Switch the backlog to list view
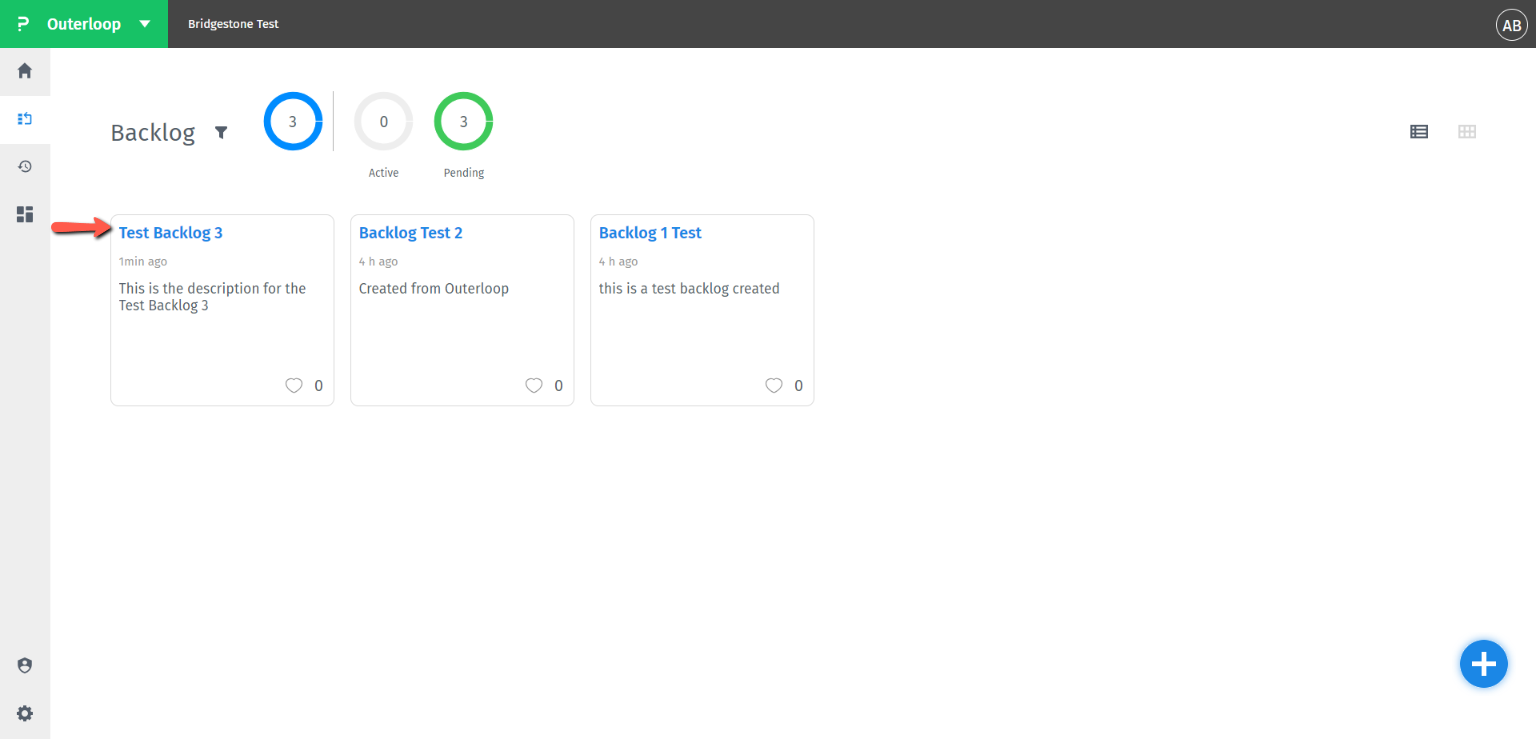This screenshot has height=739, width=1536. pyautogui.click(x=1418, y=131)
